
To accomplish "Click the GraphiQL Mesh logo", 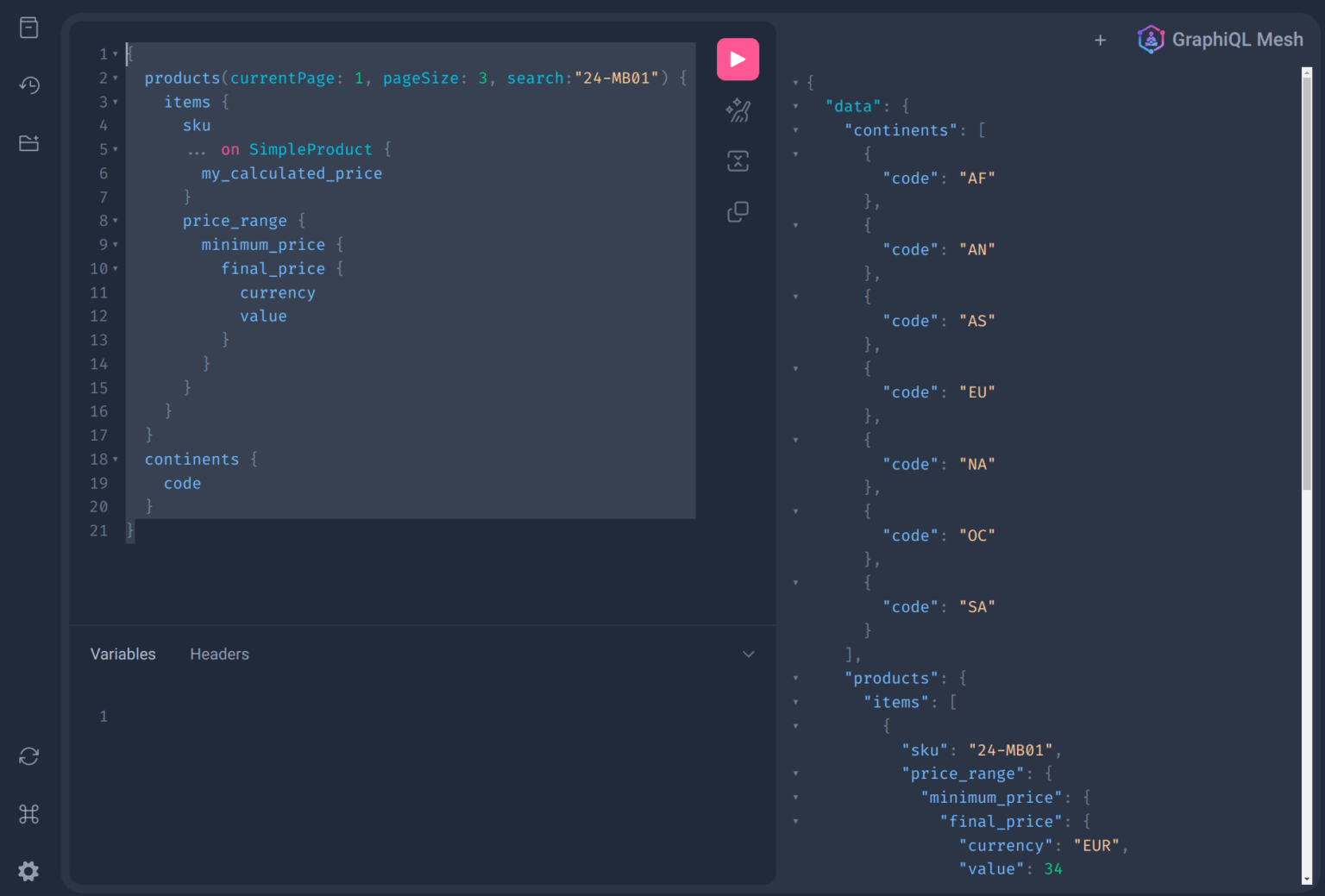I will click(1151, 39).
